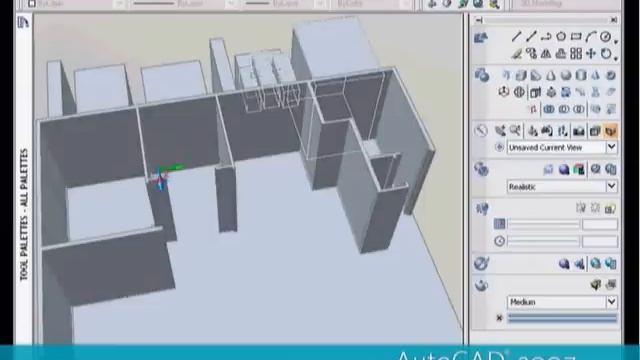The image size is (640, 360).
Task: Click the brightness slider in Light panel
Action: tap(543, 224)
